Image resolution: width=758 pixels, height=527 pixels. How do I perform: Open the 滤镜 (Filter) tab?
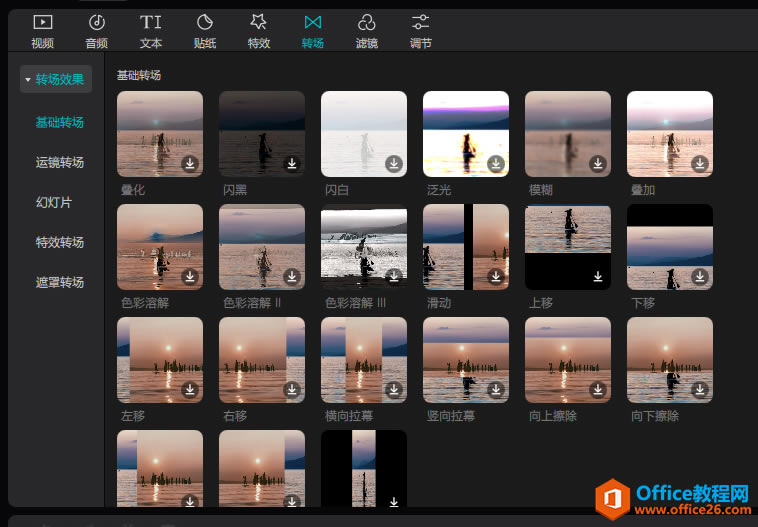pos(366,32)
